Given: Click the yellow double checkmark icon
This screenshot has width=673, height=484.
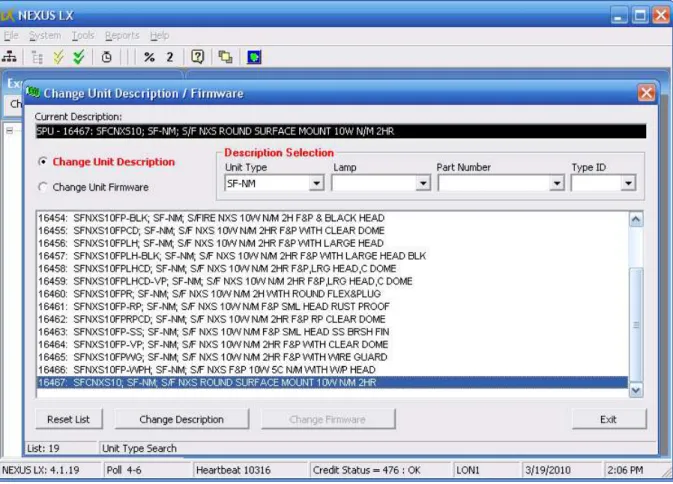Looking at the screenshot, I should [58, 57].
